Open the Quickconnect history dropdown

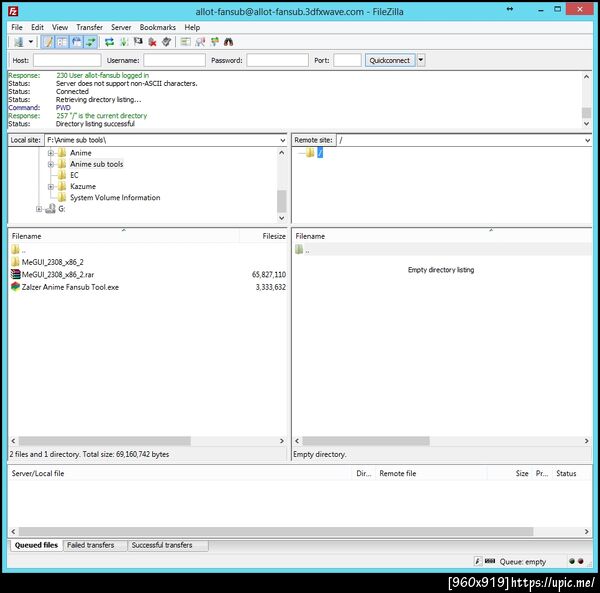tap(421, 60)
